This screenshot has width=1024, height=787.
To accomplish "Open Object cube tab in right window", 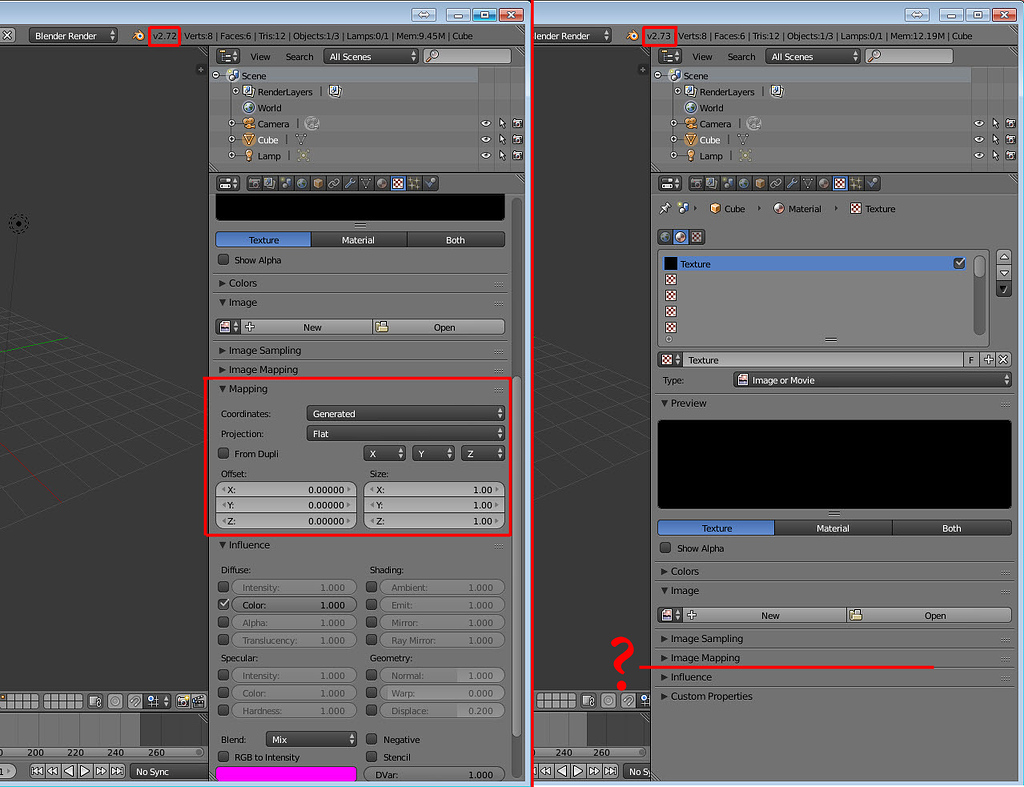I will pyautogui.click(x=760, y=184).
